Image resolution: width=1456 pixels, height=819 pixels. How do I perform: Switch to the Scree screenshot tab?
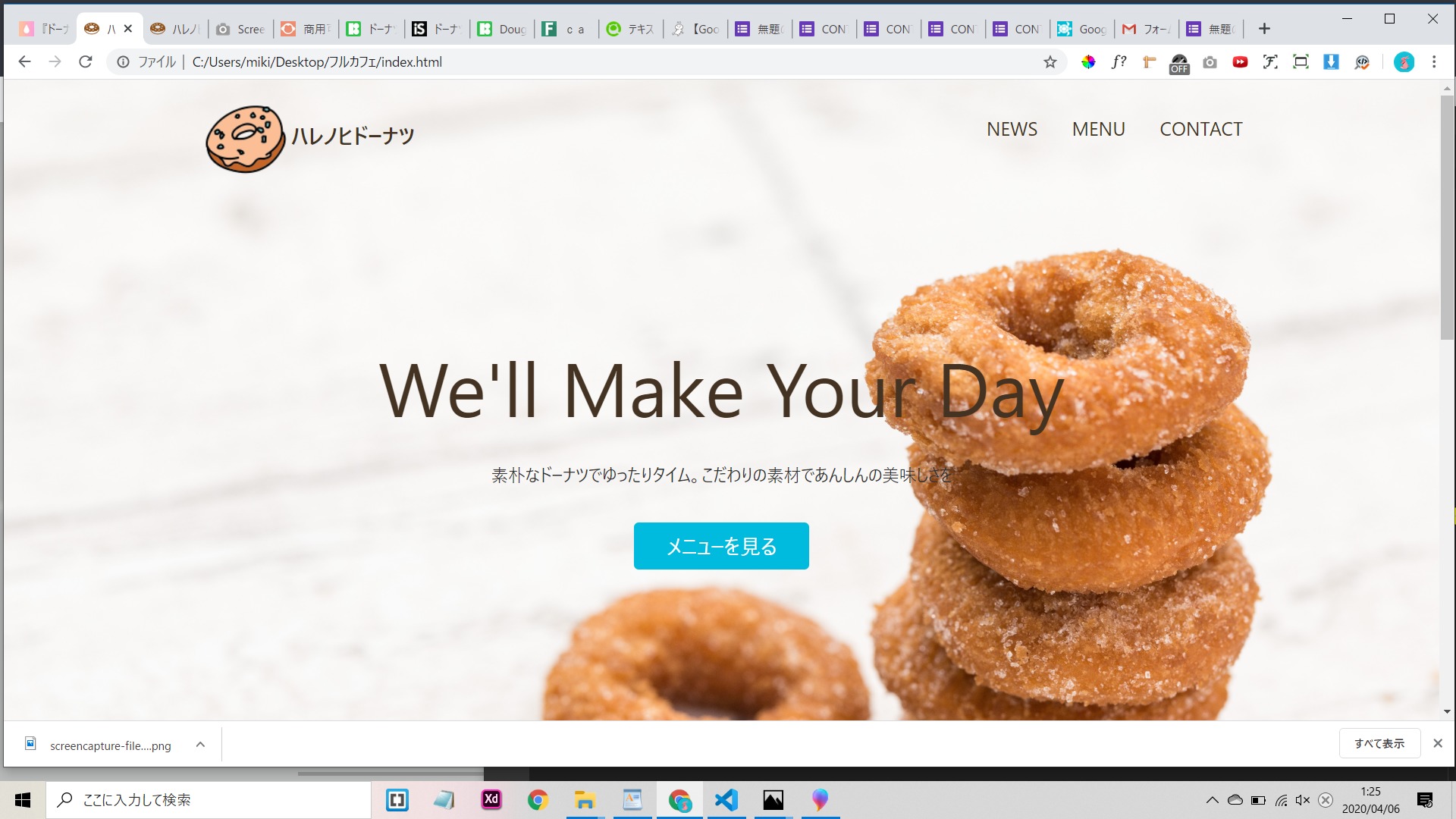241,29
